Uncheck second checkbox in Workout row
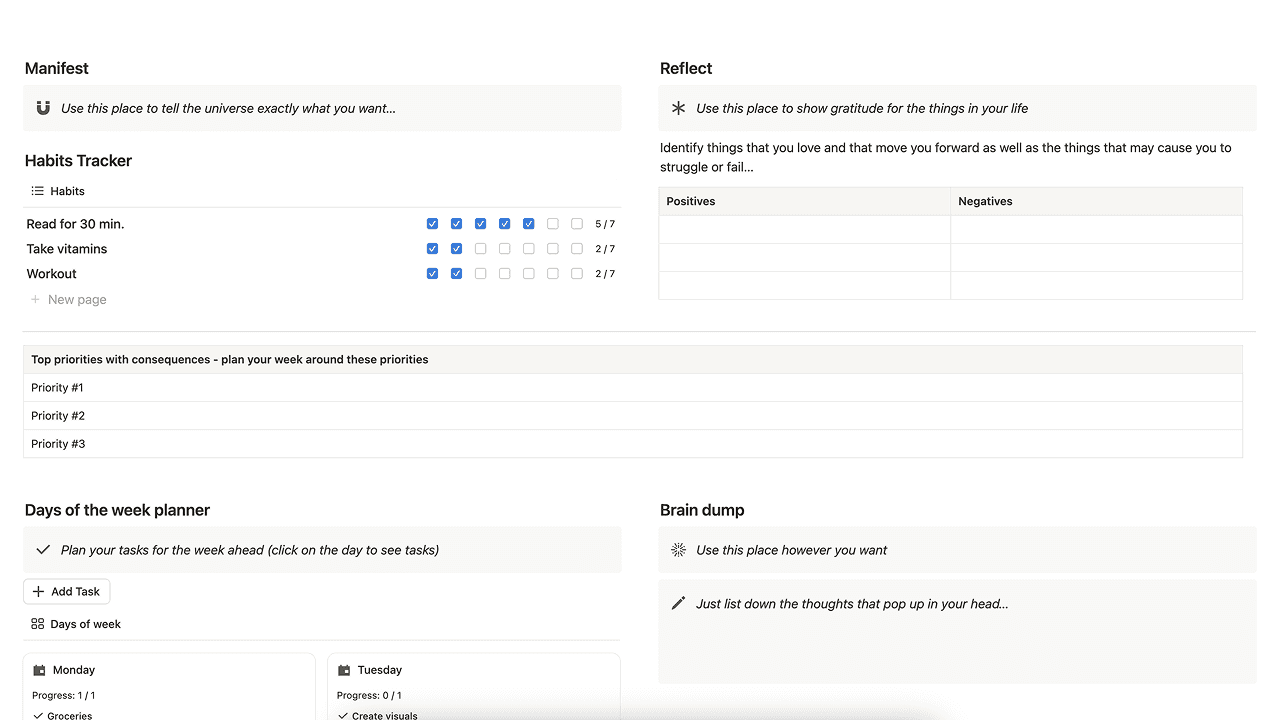The height and width of the screenshot is (720, 1280). (456, 273)
